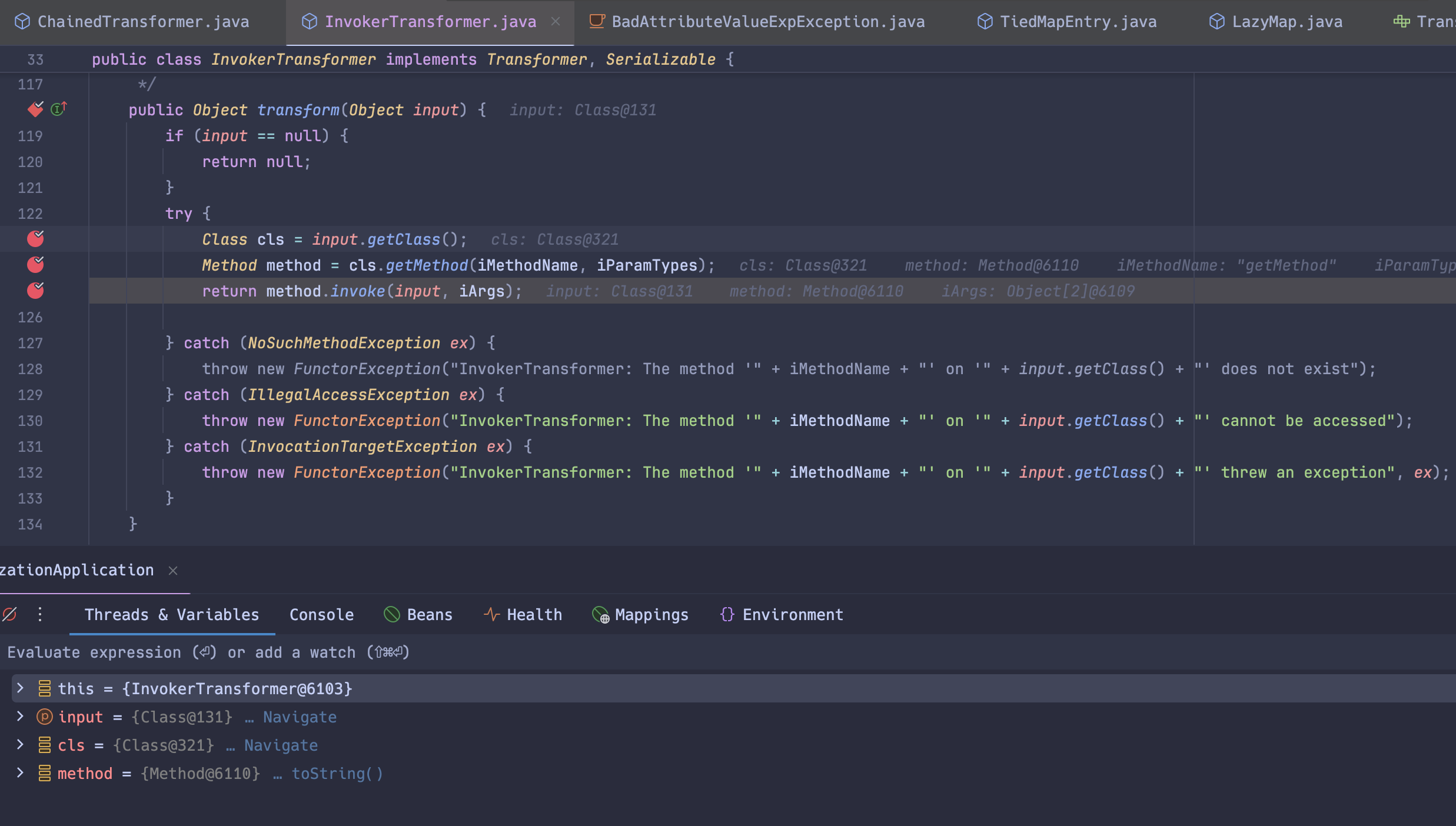Expand the cls variable node
The image size is (1456, 826).
[21, 745]
